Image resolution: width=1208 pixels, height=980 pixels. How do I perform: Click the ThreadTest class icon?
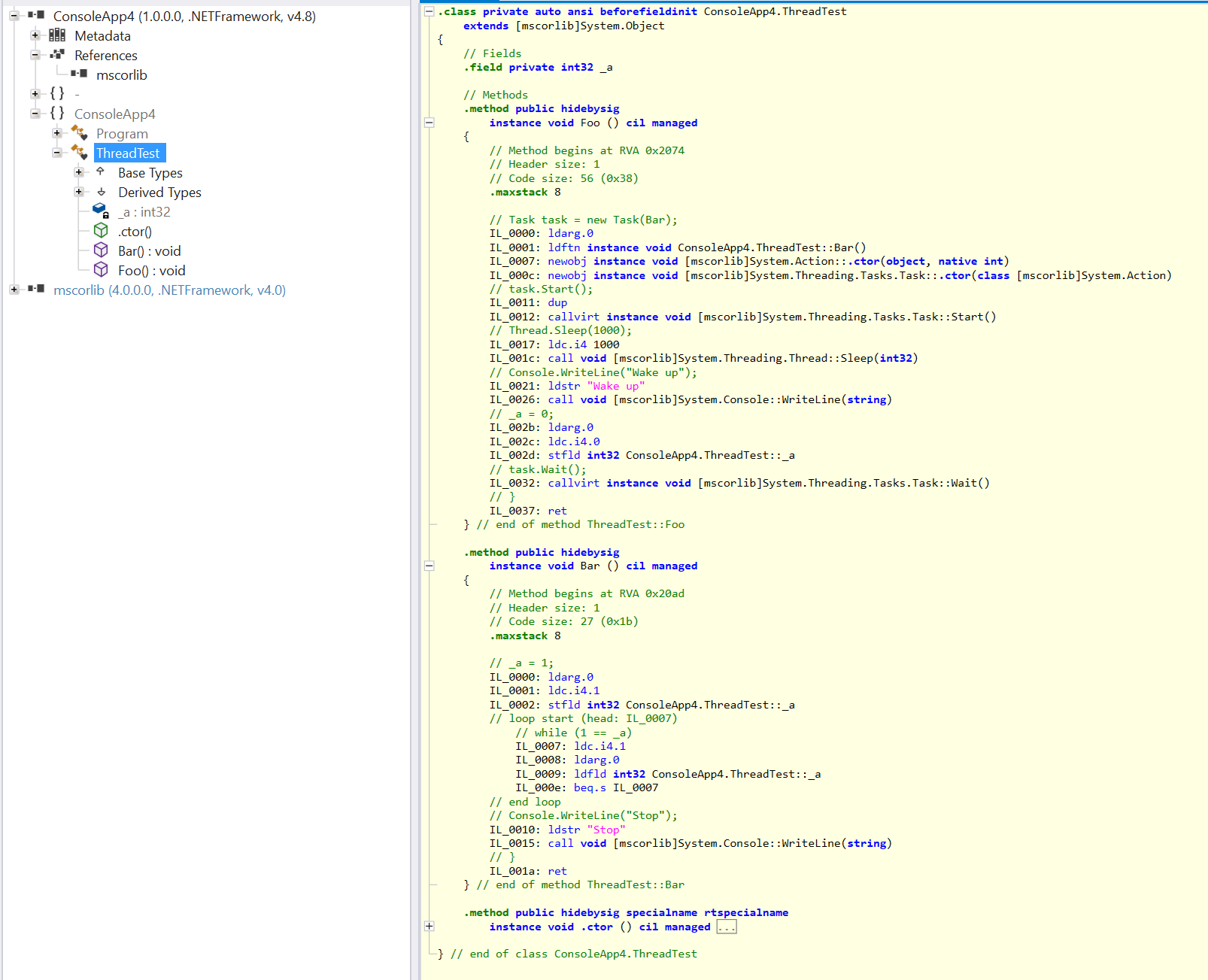[x=79, y=153]
